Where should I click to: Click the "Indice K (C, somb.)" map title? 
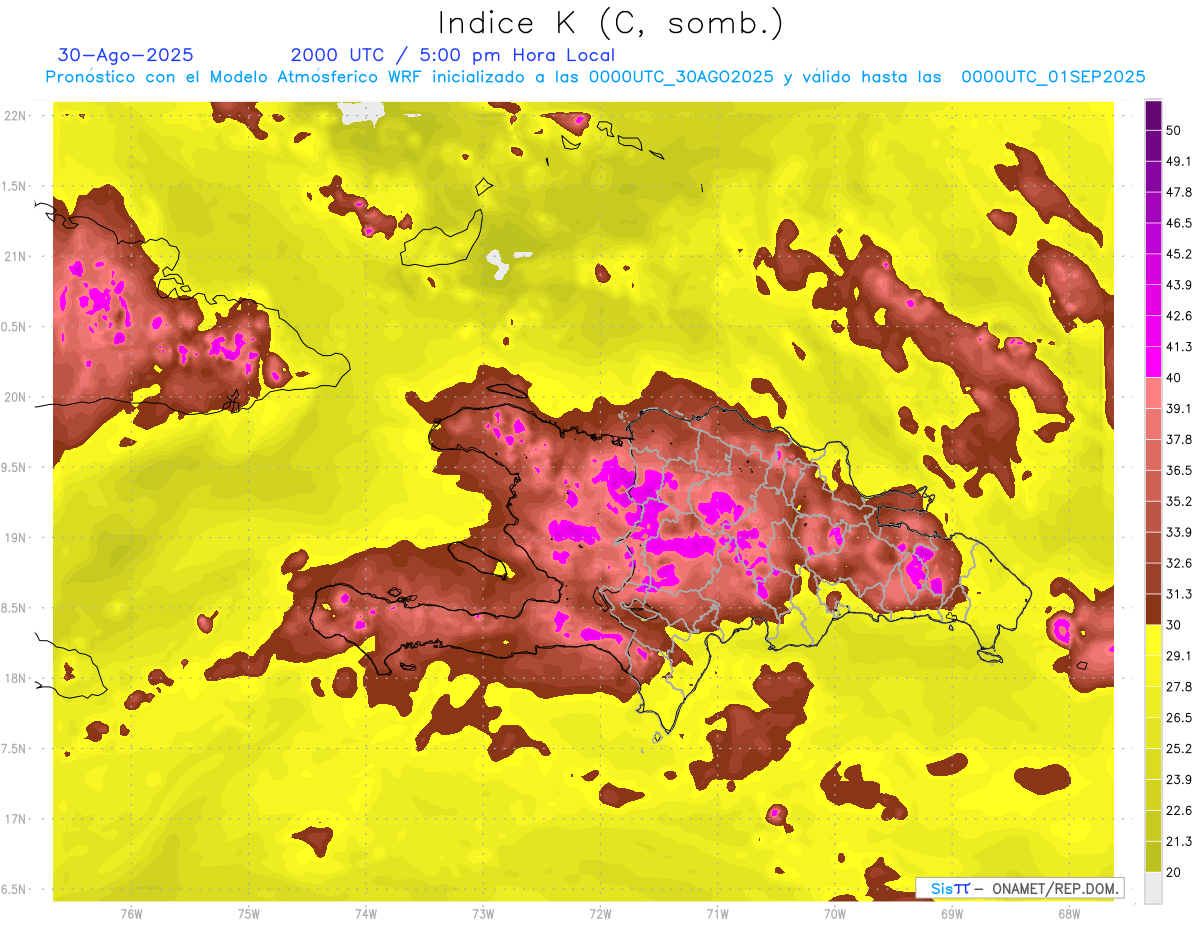610,23
